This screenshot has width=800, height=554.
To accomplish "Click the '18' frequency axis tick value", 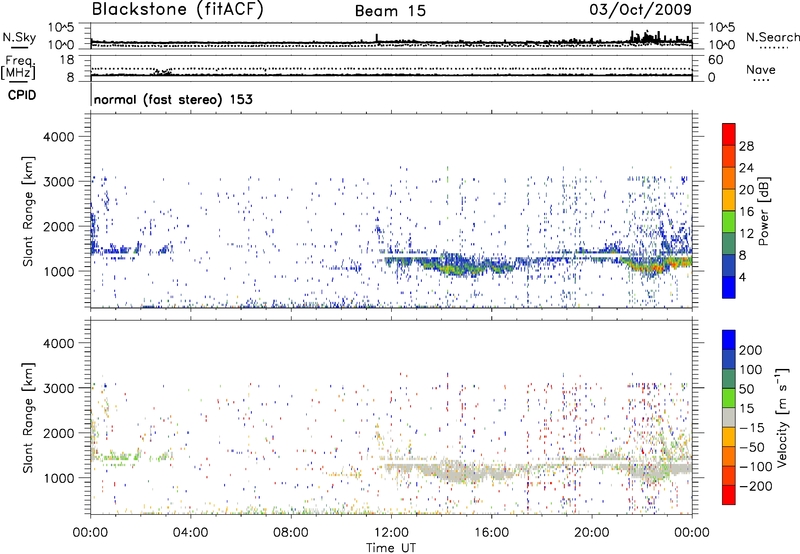I will [x=66, y=60].
